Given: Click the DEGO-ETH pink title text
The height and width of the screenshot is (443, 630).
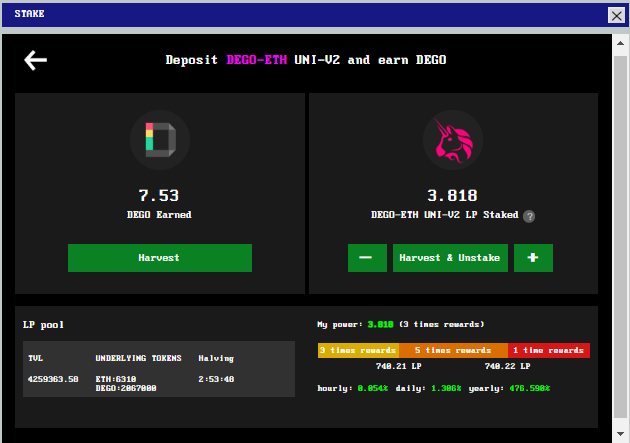Looking at the screenshot, I should (257, 60).
